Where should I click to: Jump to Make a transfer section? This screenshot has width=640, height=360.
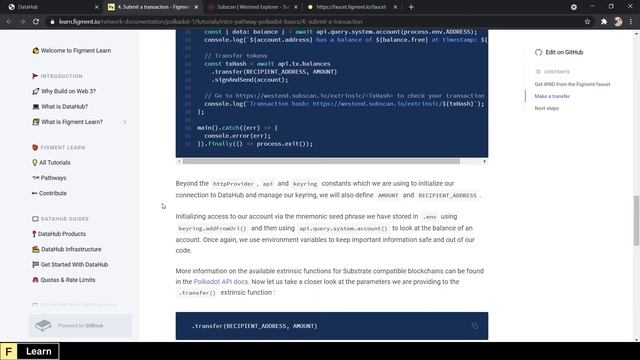pyautogui.click(x=552, y=96)
